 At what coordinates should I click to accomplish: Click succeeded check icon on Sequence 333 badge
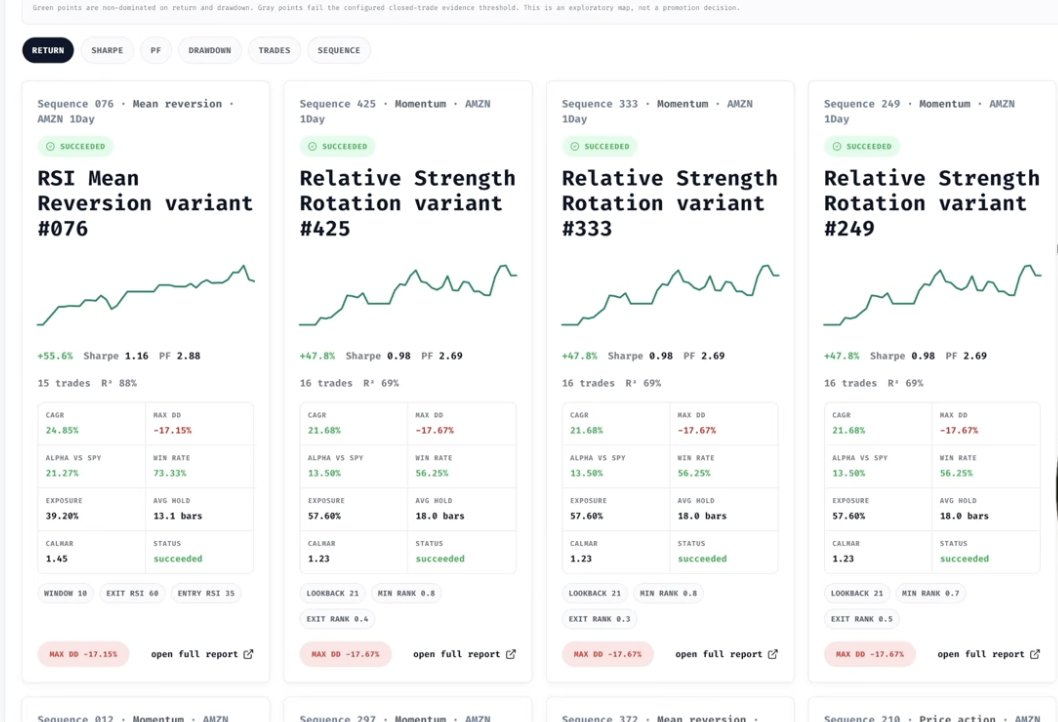coord(574,146)
